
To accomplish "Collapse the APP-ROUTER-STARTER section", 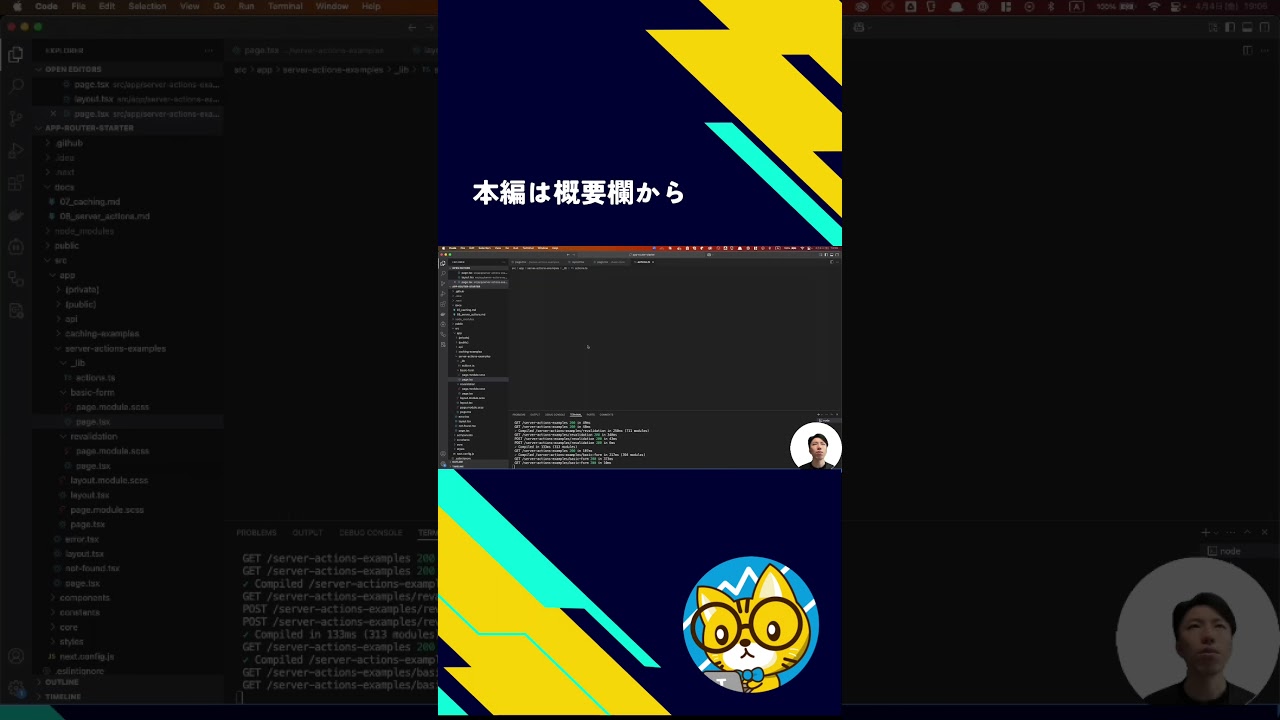I will click(128, 128).
